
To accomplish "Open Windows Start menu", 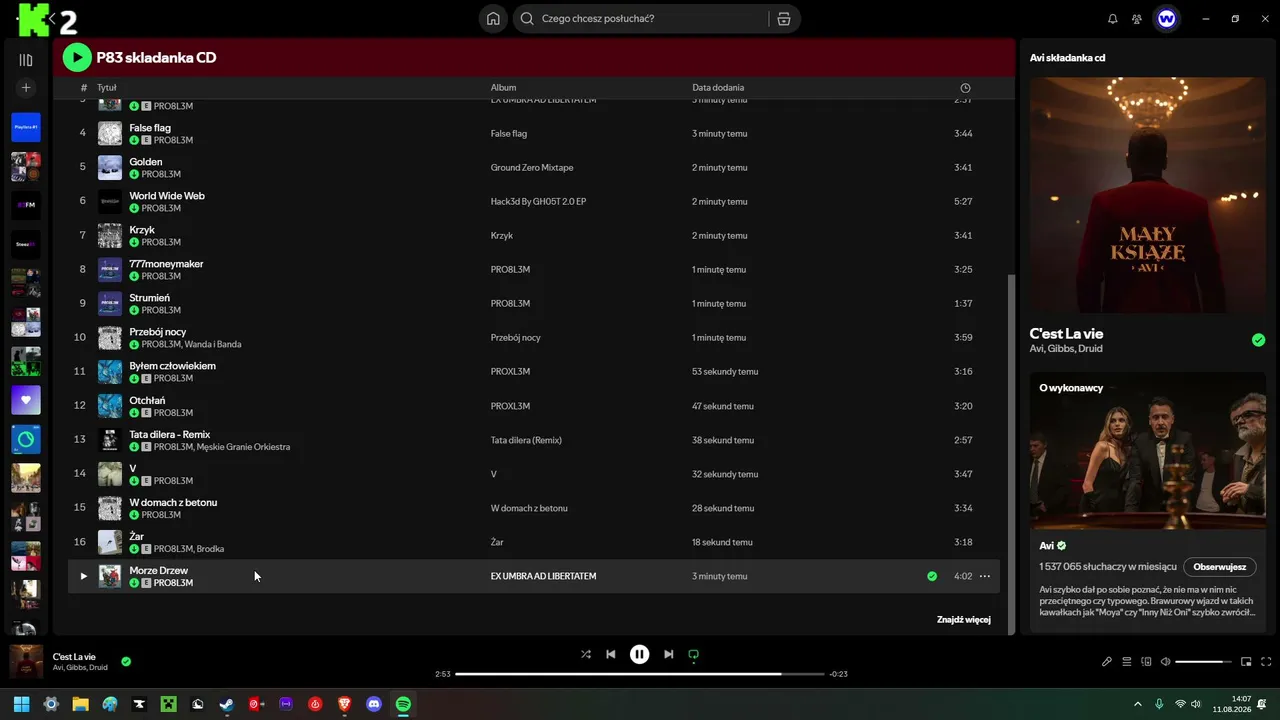I will tap(22, 704).
